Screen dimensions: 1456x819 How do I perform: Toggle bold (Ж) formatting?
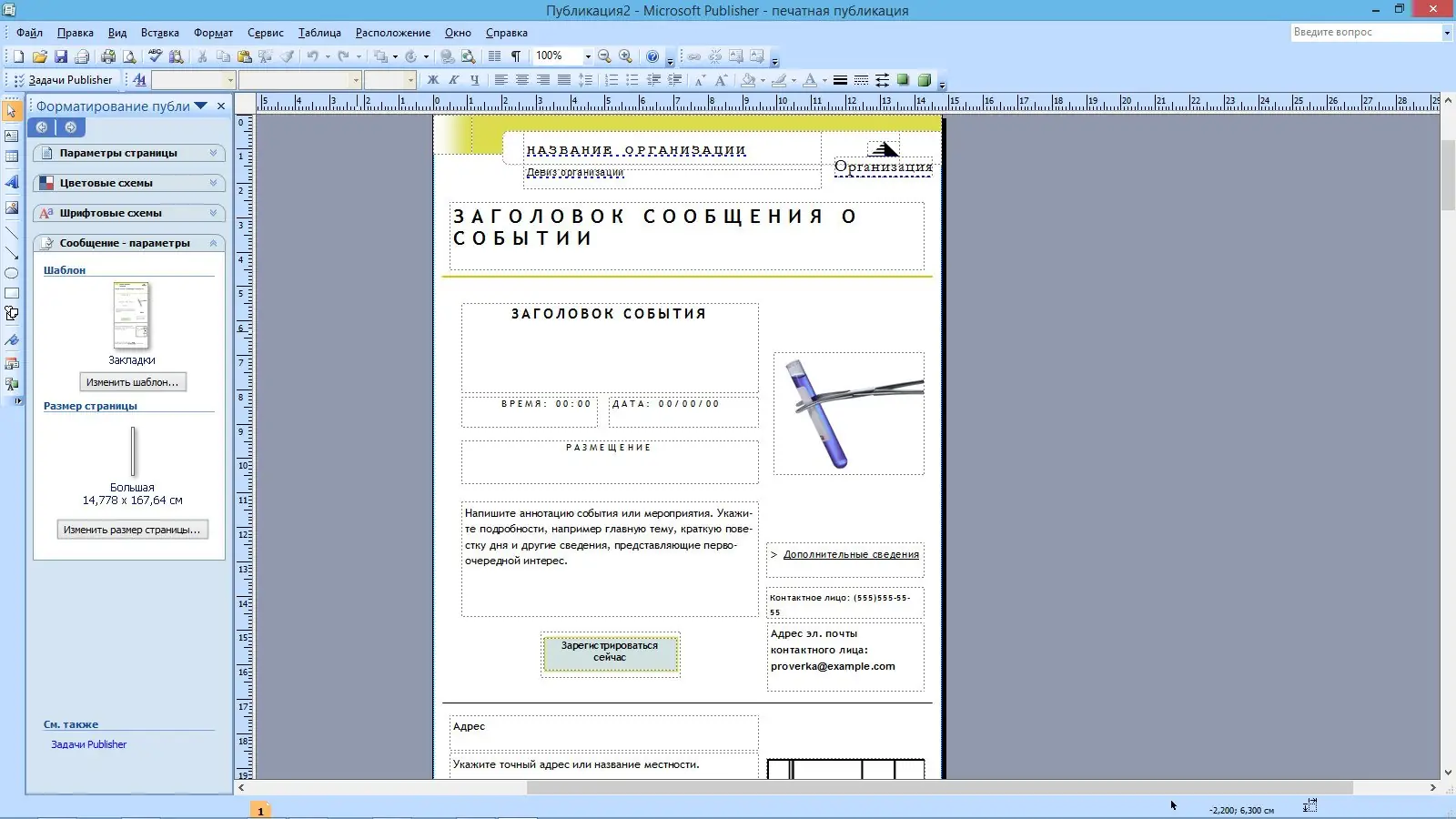pyautogui.click(x=433, y=80)
